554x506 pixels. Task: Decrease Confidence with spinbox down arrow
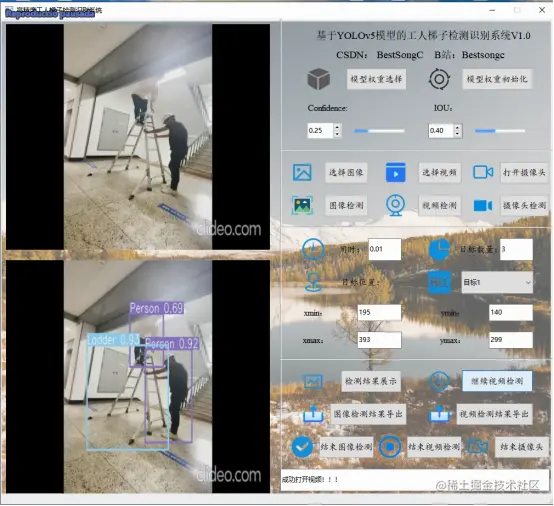[x=337, y=134]
